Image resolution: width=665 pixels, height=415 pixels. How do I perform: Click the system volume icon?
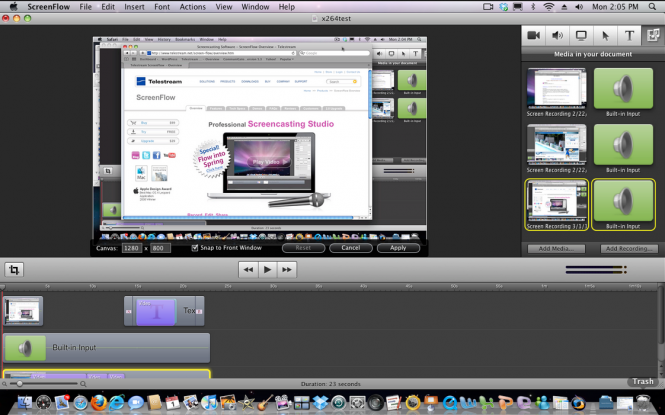click(x=579, y=7)
